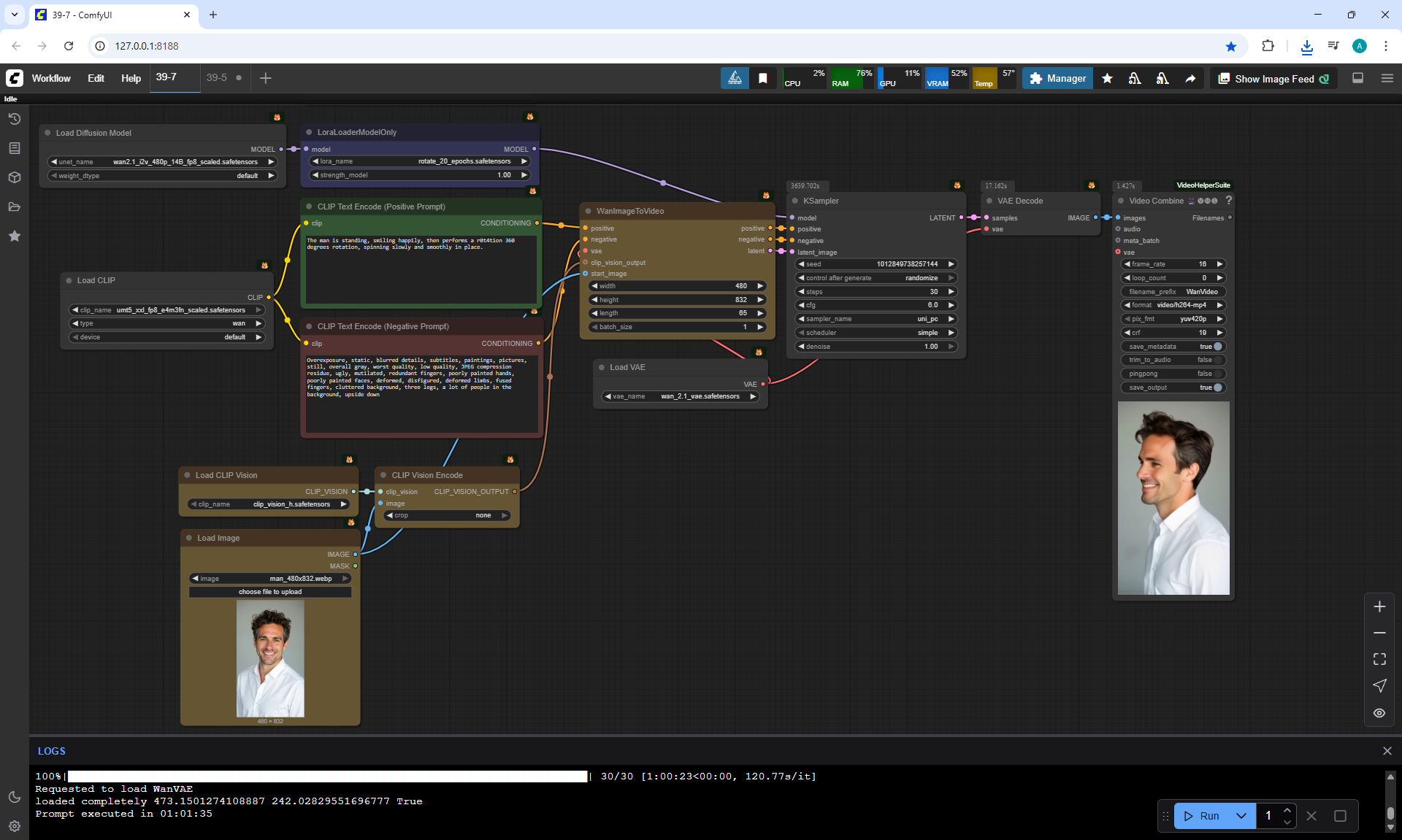1402x840 pixels.
Task: Zoom in with the plus canvas icon
Action: pyautogui.click(x=1379, y=606)
